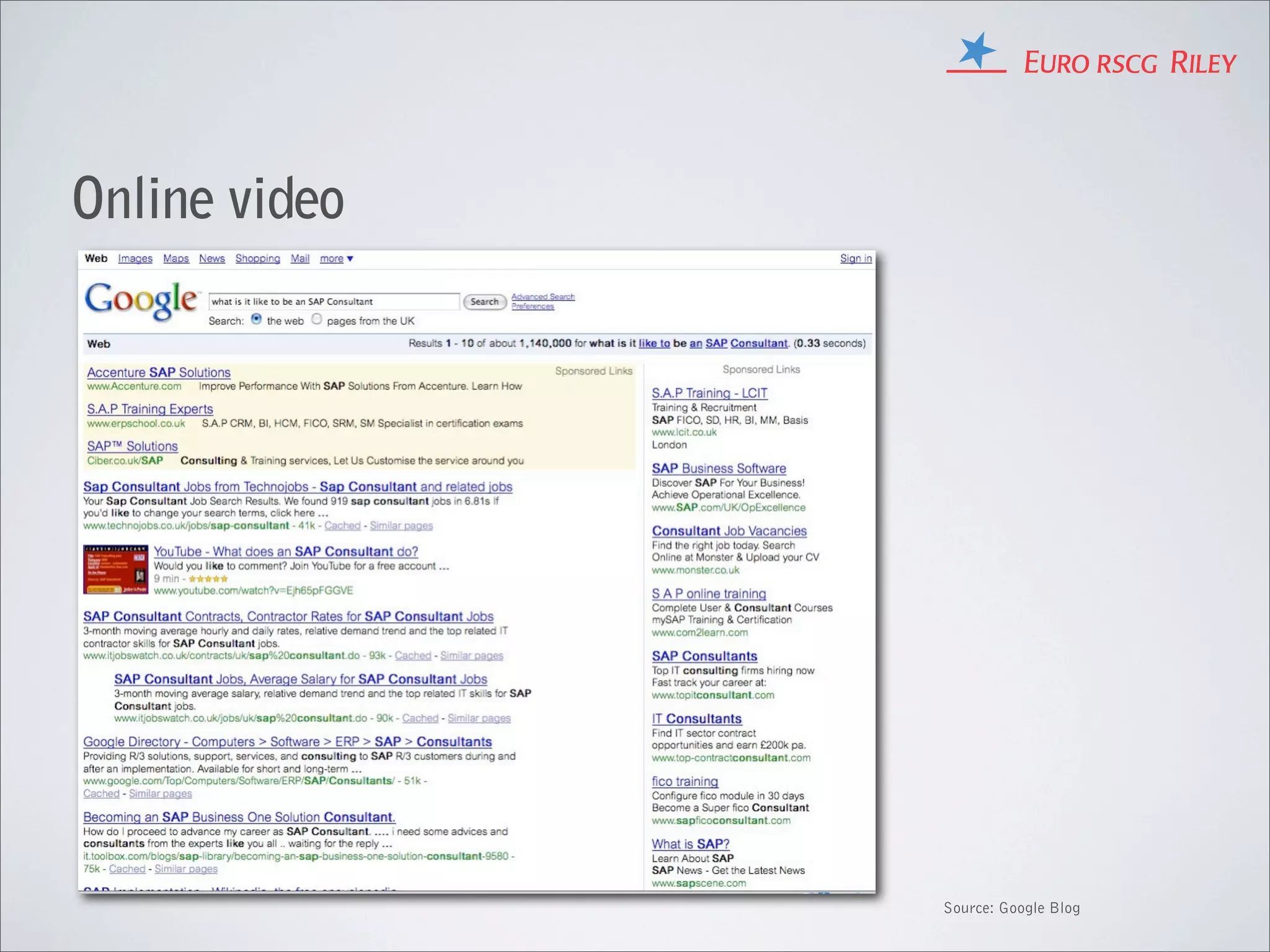Select 'the web' search radio button

(256, 319)
